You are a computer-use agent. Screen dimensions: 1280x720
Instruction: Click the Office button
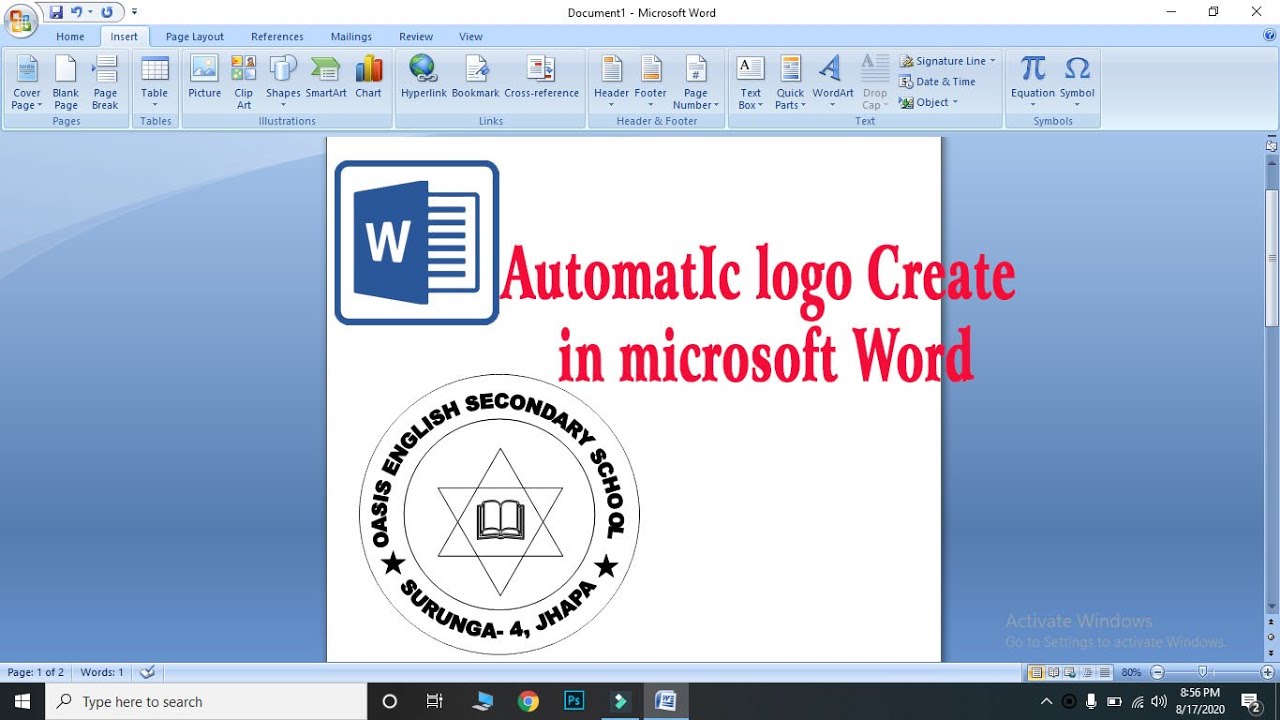pyautogui.click(x=20, y=19)
